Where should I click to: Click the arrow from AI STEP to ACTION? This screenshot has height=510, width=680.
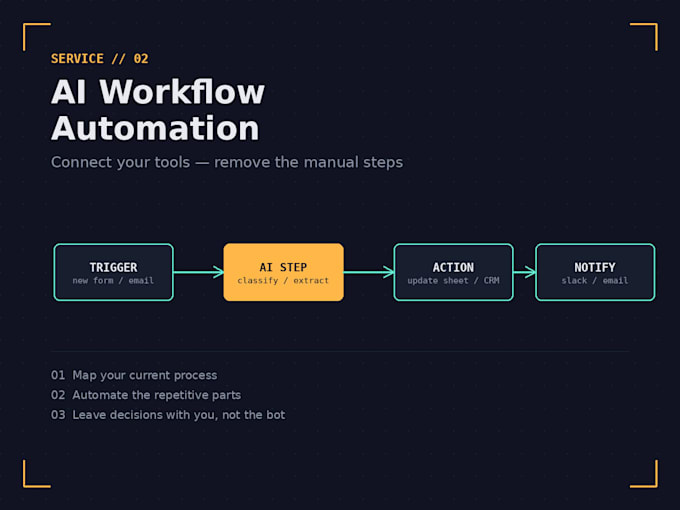pos(369,272)
